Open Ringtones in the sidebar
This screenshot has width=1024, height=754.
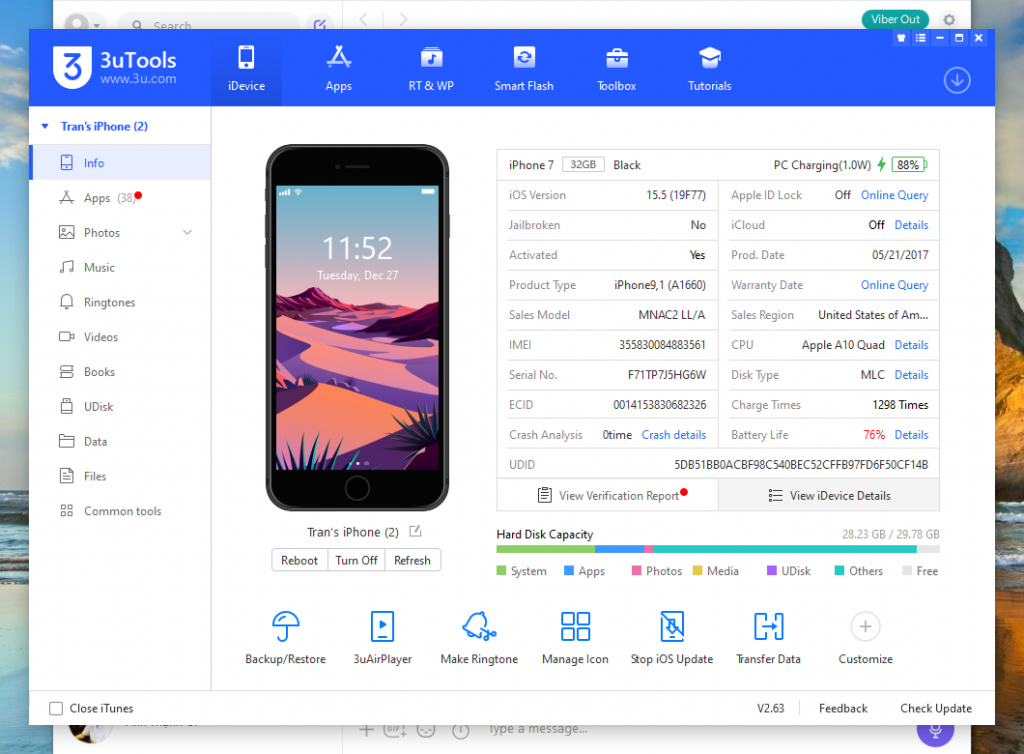(x=120, y=302)
